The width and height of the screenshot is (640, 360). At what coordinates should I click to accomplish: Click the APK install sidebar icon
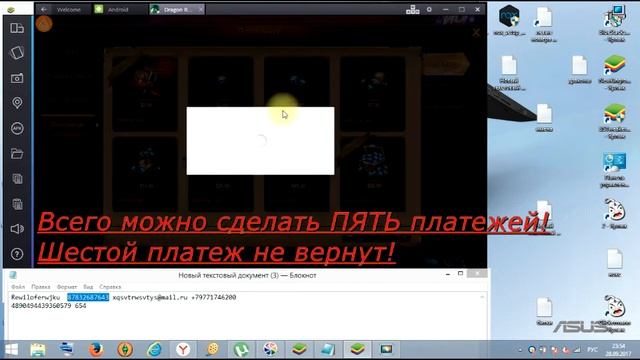pos(17,129)
